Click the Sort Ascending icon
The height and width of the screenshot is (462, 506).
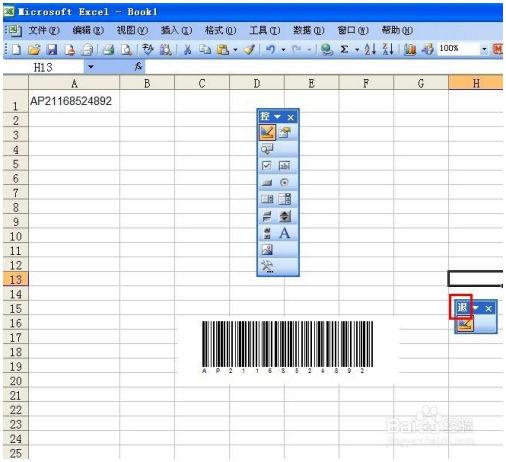(370, 49)
